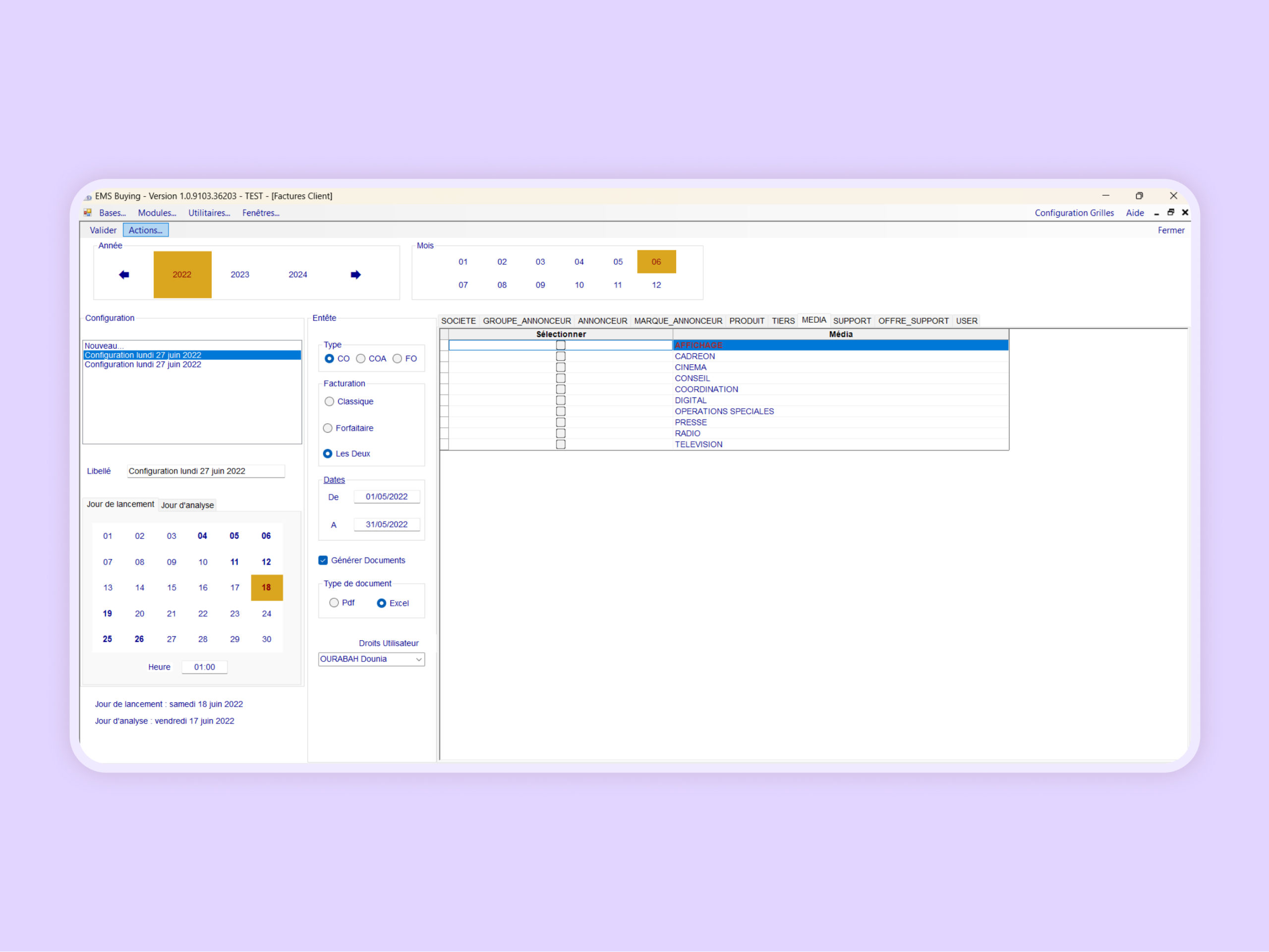Expand Droits Utilisateur OURABAH Dounia dropdown
Image resolution: width=1269 pixels, height=952 pixels.
(x=419, y=660)
